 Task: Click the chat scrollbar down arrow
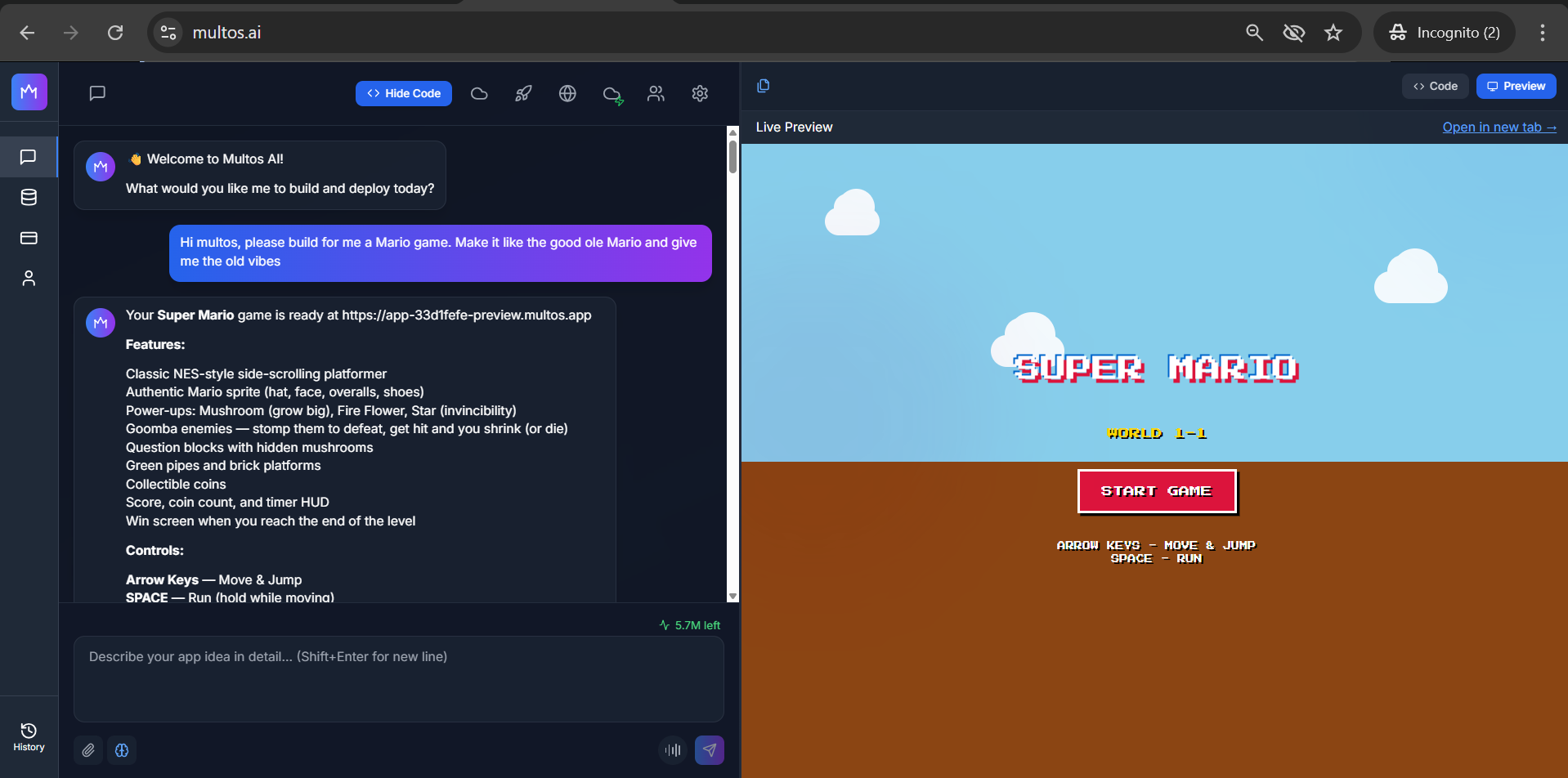pos(732,597)
